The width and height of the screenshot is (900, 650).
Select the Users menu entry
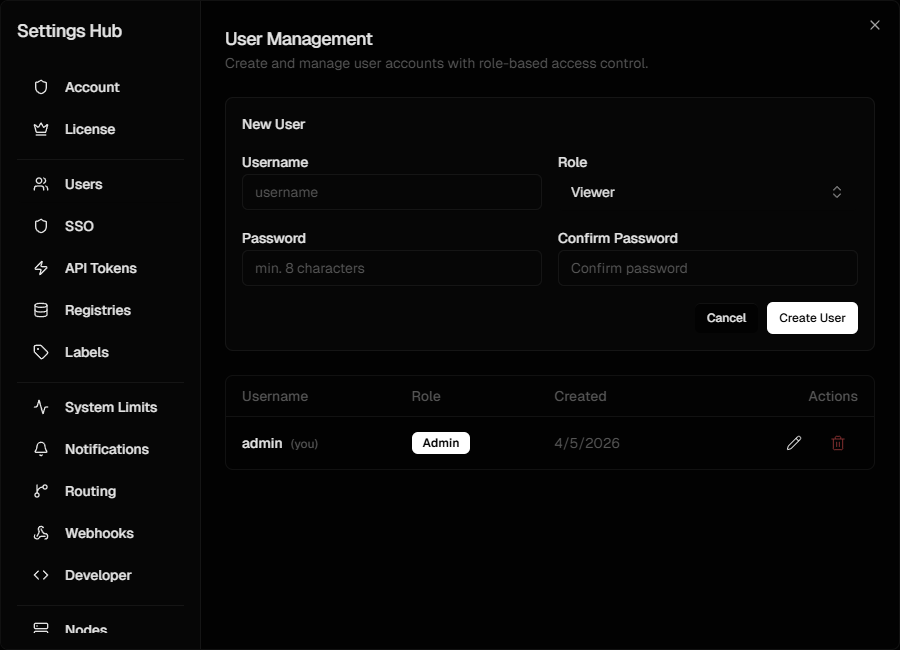click(x=100, y=184)
